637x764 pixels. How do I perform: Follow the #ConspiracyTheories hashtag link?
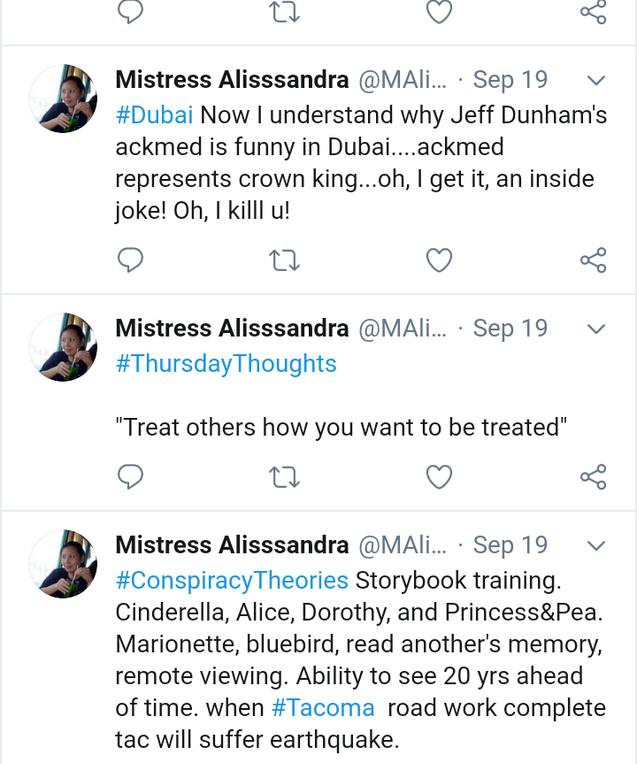pyautogui.click(x=232, y=580)
